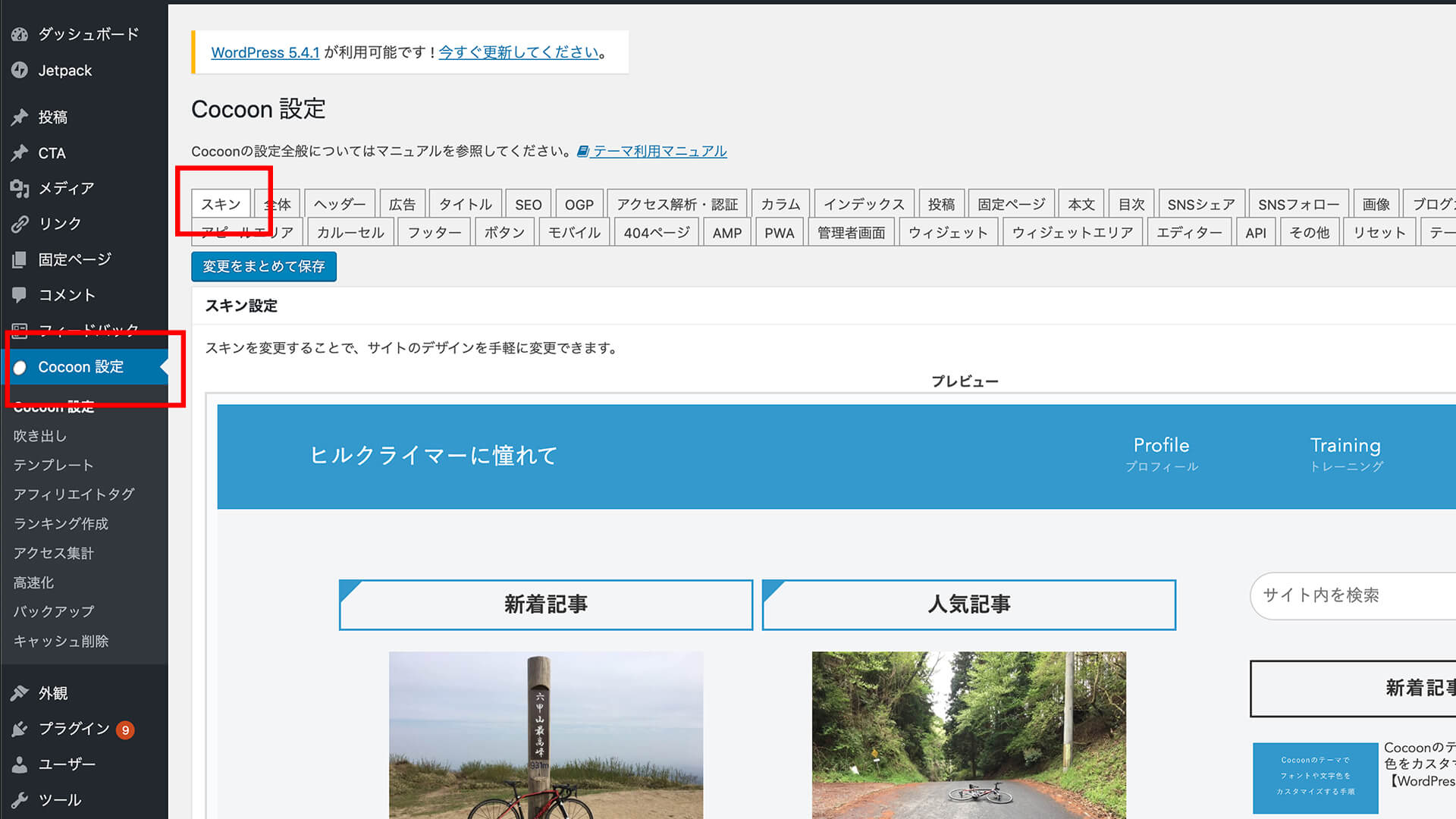Click the 六甲山 summit post thumbnail
The image size is (1456, 819).
tap(545, 734)
